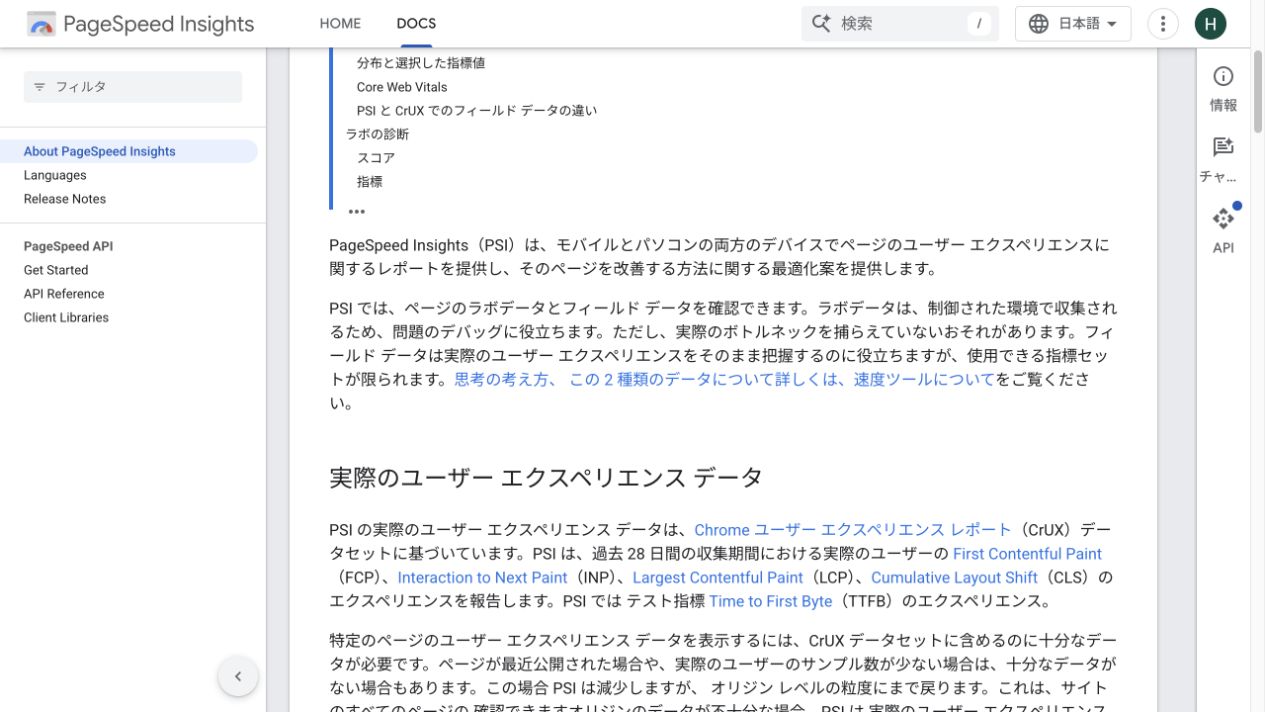Switch to the HOME tab
The width and height of the screenshot is (1265, 712).
click(340, 23)
